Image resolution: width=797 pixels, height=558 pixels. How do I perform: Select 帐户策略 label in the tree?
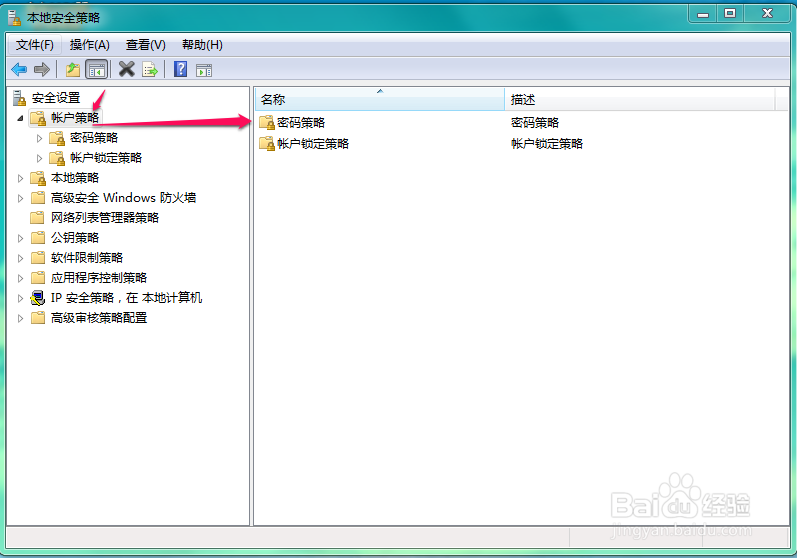click(75, 118)
